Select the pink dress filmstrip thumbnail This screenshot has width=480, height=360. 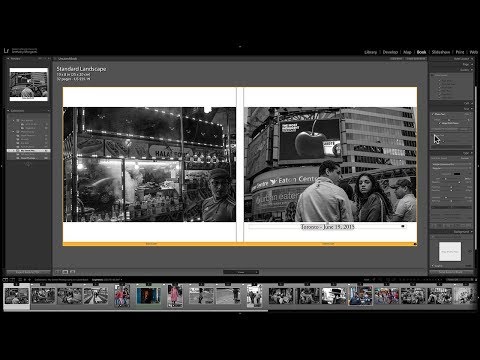(175, 296)
